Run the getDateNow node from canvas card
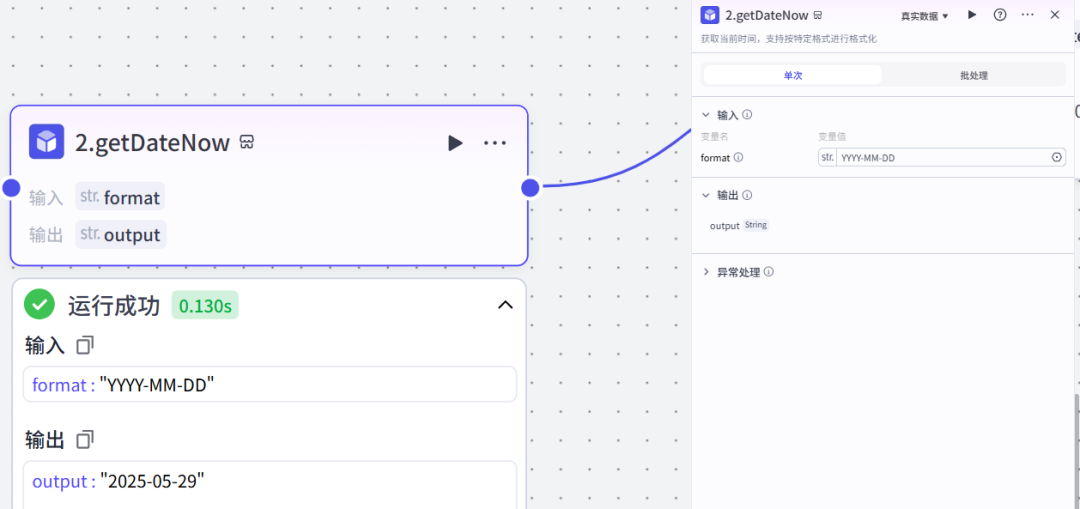 pos(455,143)
